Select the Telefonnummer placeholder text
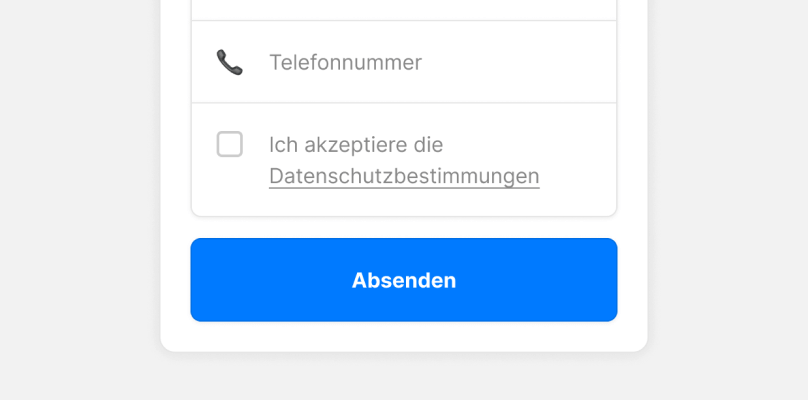Screen dimensions: 808x400 click(x=345, y=62)
